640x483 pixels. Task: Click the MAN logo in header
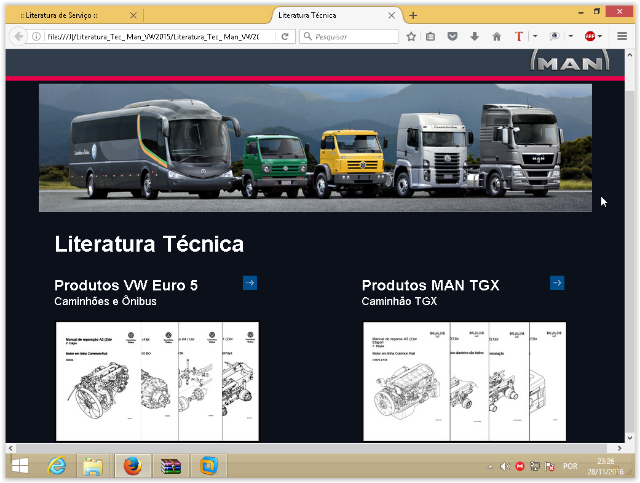(x=569, y=61)
